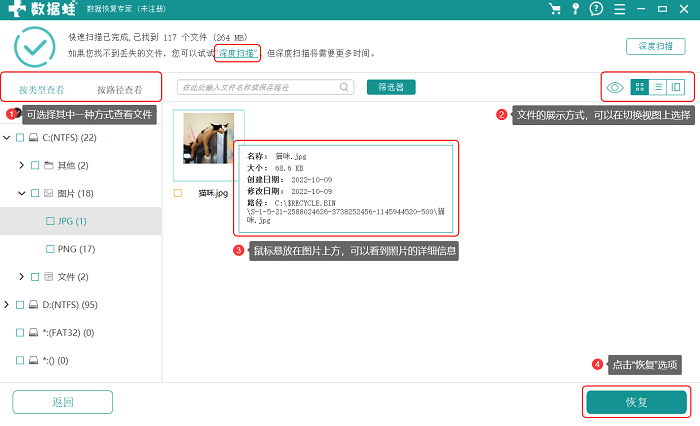Switch to thumbnail grid view
This screenshot has height=426, width=700.
[639, 87]
